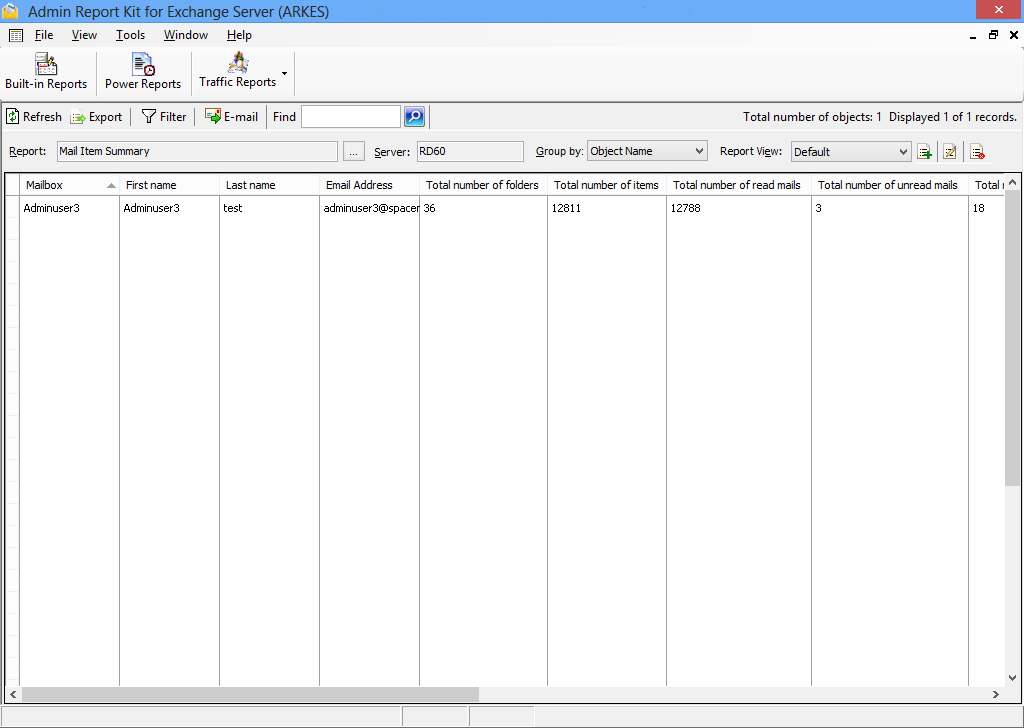
Task: Click the edit report view icon
Action: 950,152
